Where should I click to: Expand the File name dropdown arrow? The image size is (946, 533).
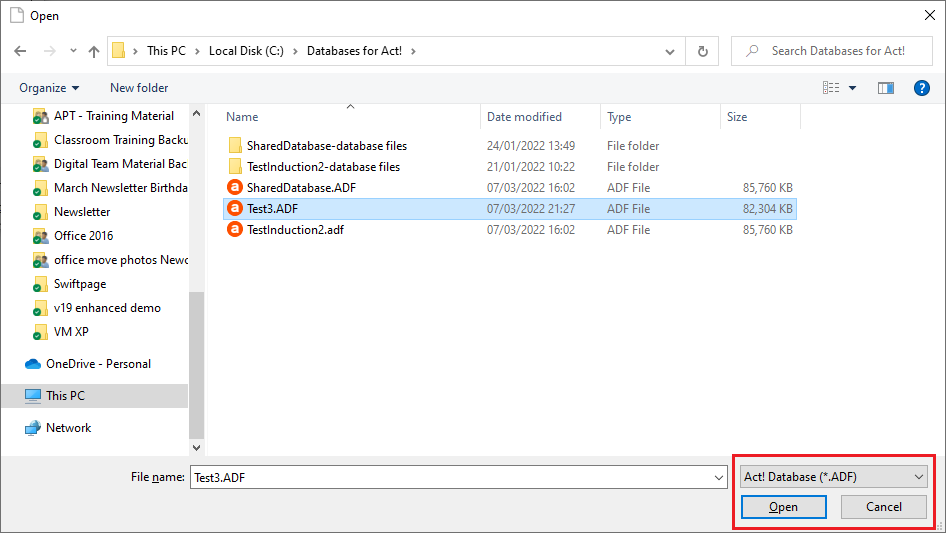[x=719, y=477]
